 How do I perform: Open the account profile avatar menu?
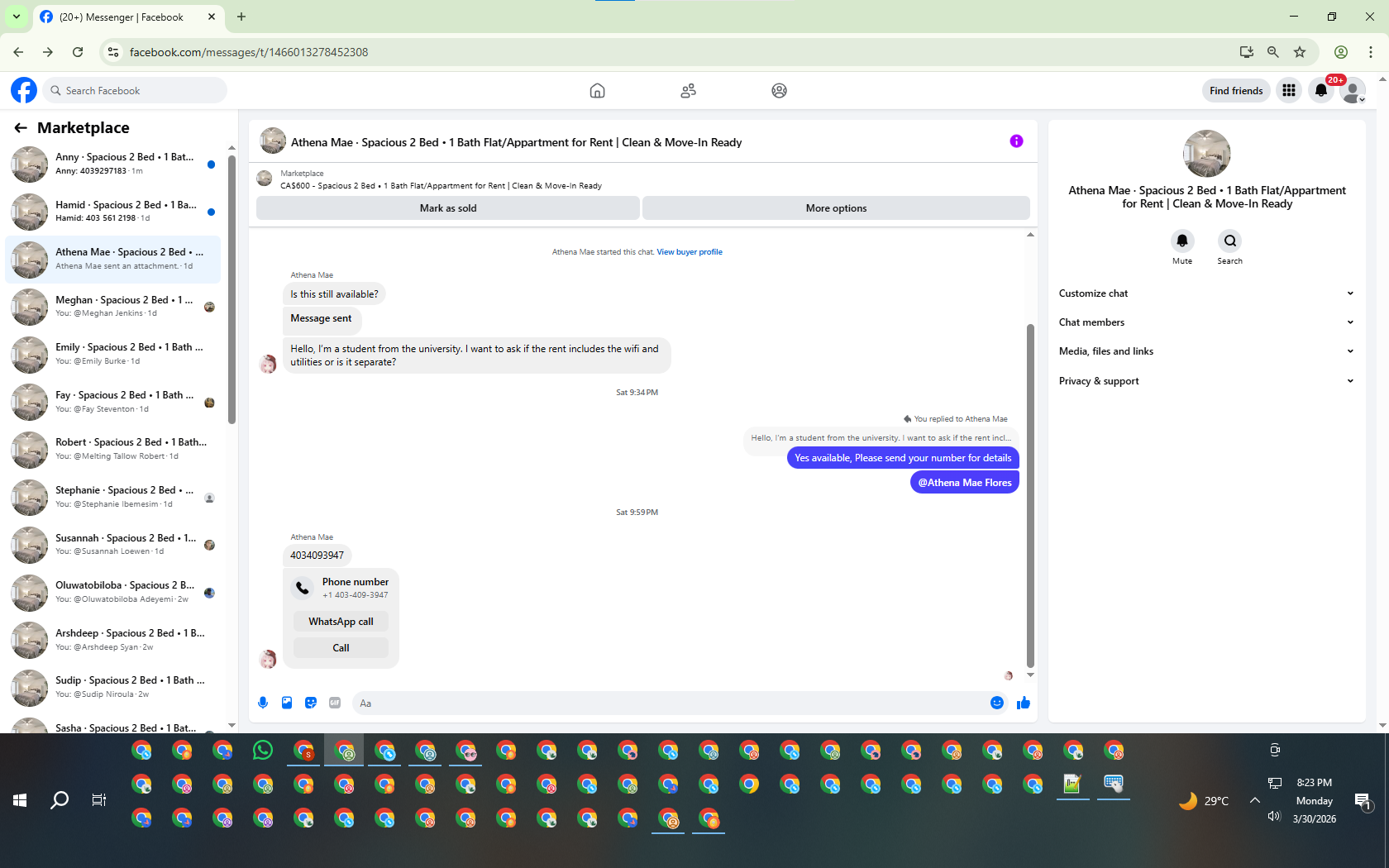pos(1353,90)
